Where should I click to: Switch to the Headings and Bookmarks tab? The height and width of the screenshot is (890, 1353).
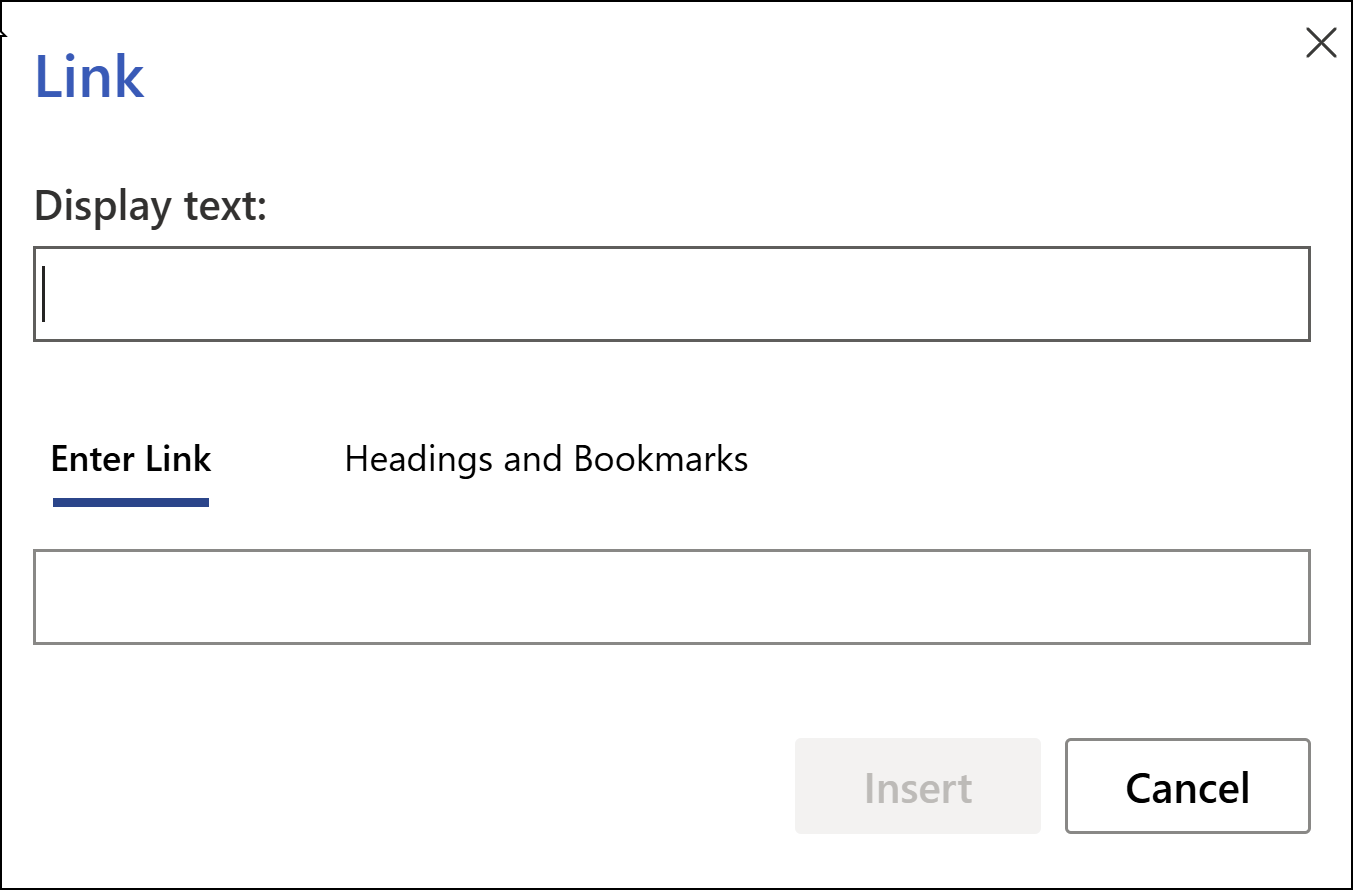546,459
